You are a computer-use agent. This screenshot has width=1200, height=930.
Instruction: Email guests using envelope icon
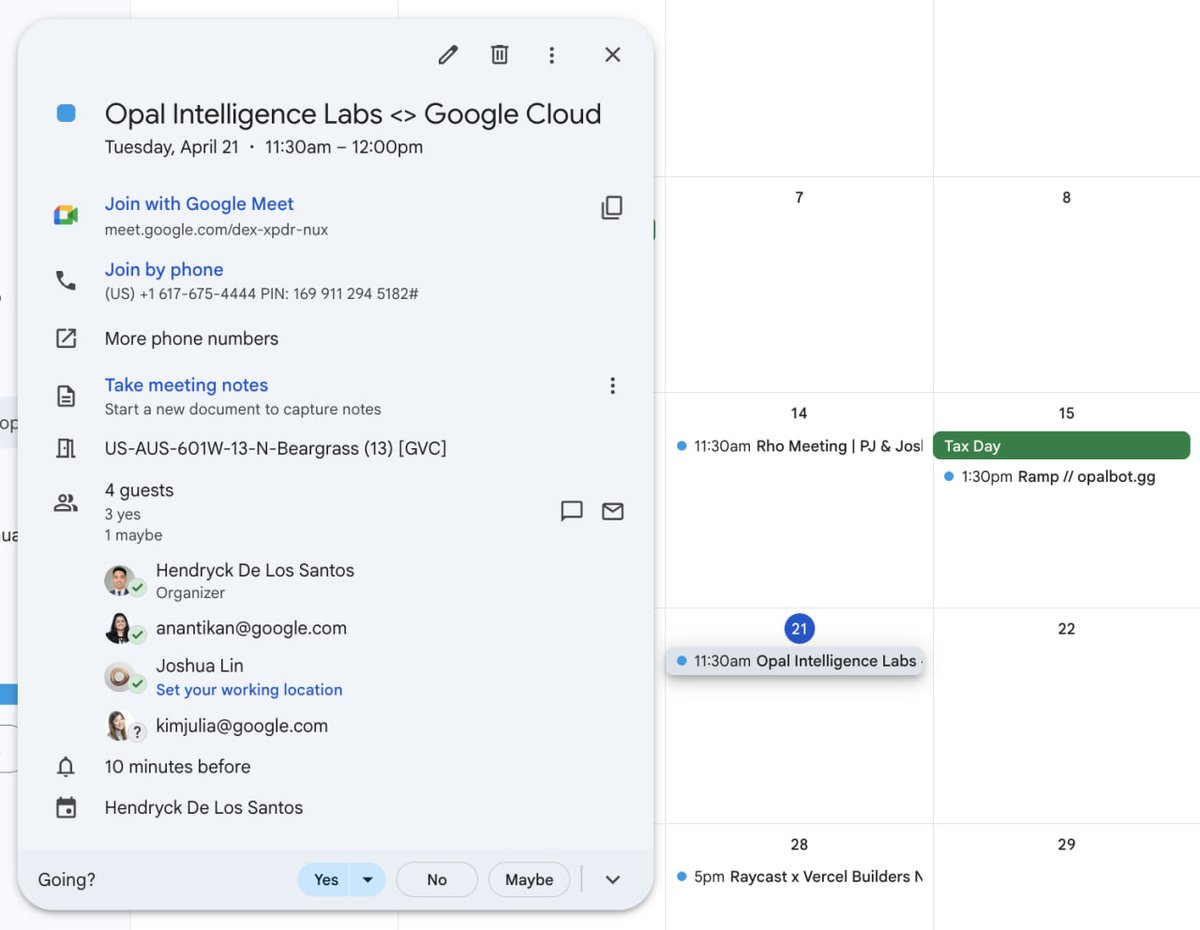613,511
